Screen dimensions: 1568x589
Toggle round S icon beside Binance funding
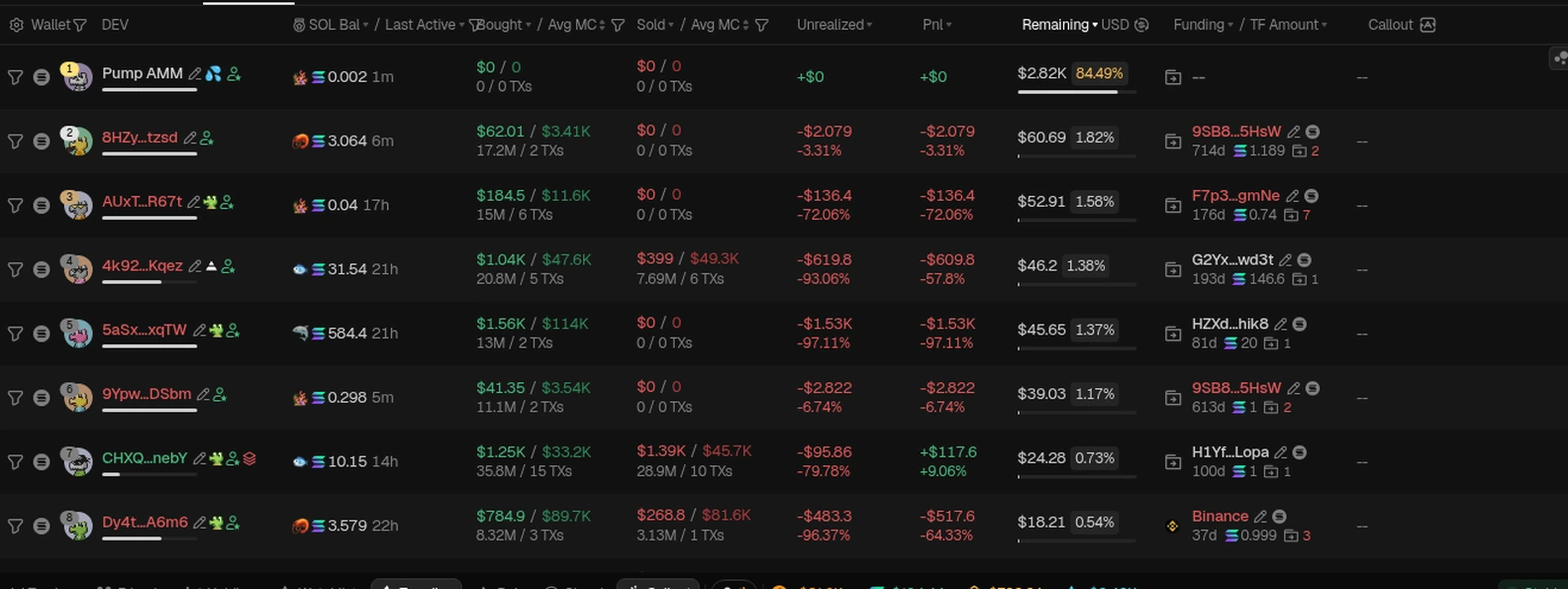click(x=1279, y=517)
